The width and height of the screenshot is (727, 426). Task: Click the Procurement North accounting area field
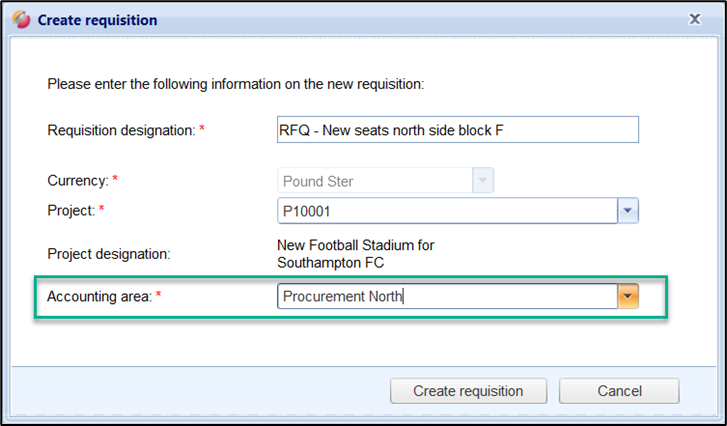click(446, 296)
